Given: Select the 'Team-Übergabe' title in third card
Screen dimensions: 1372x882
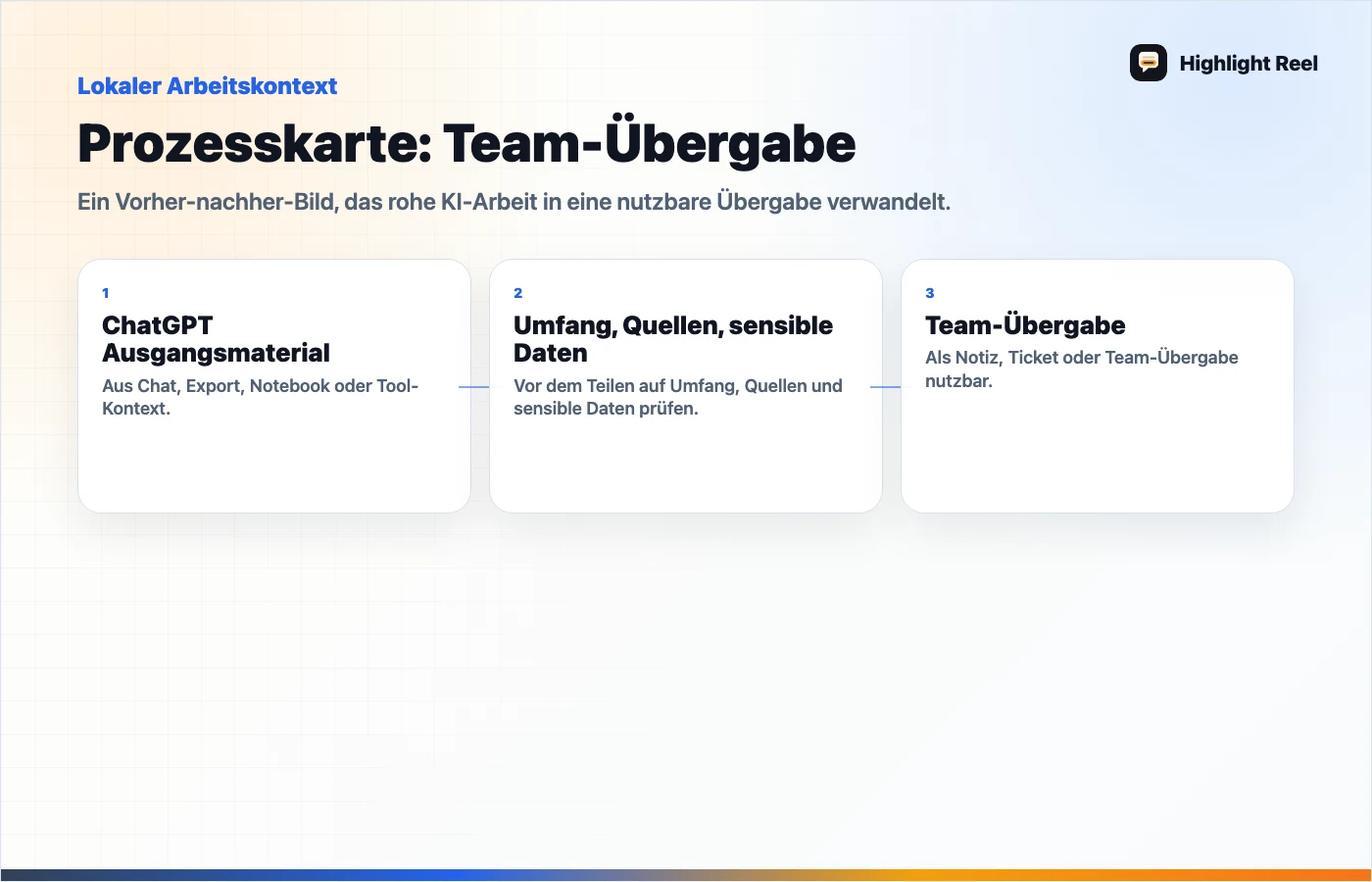Looking at the screenshot, I should pyautogui.click(x=1025, y=325).
